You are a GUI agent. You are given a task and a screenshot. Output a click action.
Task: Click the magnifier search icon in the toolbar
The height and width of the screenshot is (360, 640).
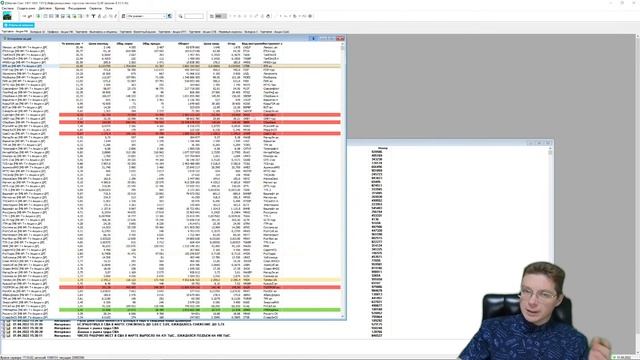[x=180, y=16]
